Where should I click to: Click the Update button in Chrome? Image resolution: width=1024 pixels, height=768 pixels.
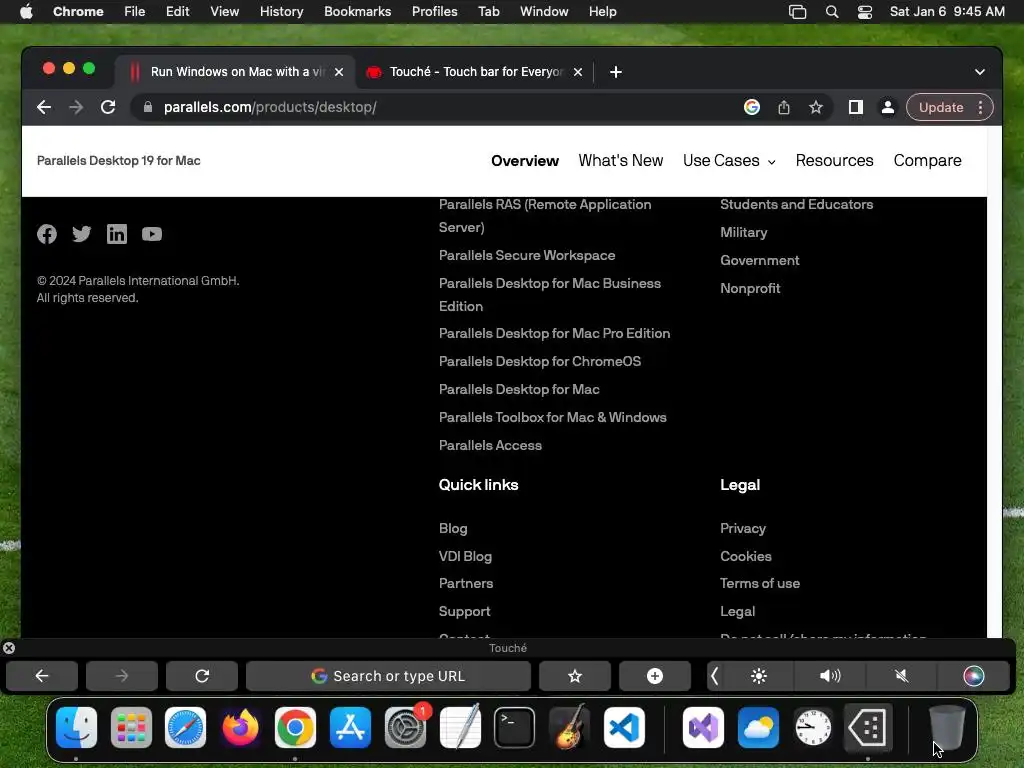[941, 107]
